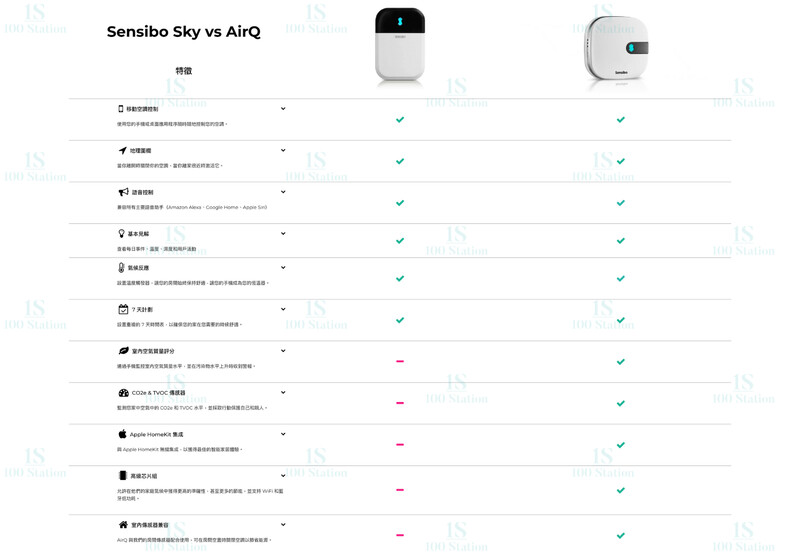This screenshot has height=555, width=800.
Task: Click Sky checkmark for mobile AC control
Action: pyautogui.click(x=400, y=120)
